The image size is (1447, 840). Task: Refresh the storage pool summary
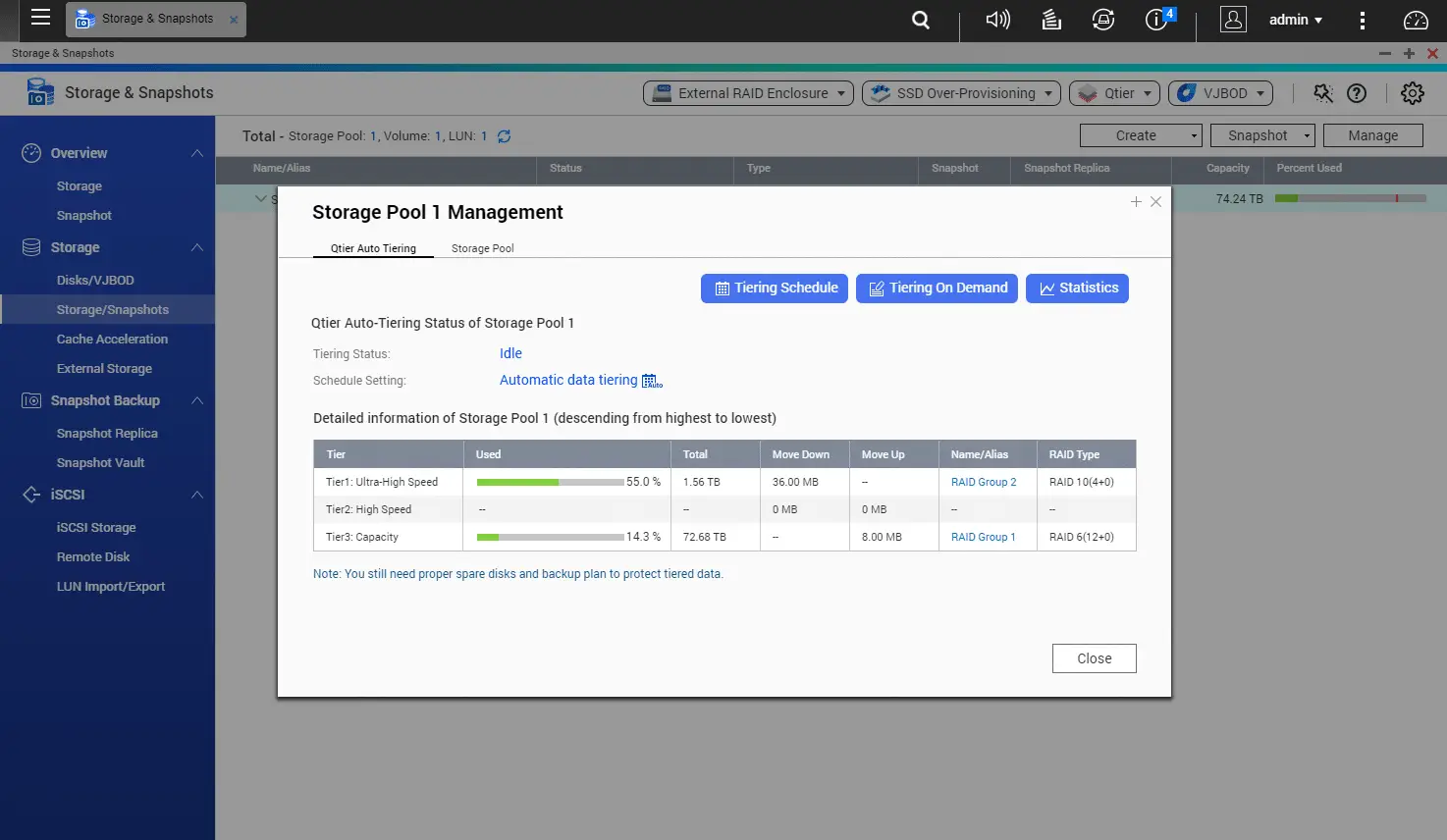pyautogui.click(x=504, y=135)
